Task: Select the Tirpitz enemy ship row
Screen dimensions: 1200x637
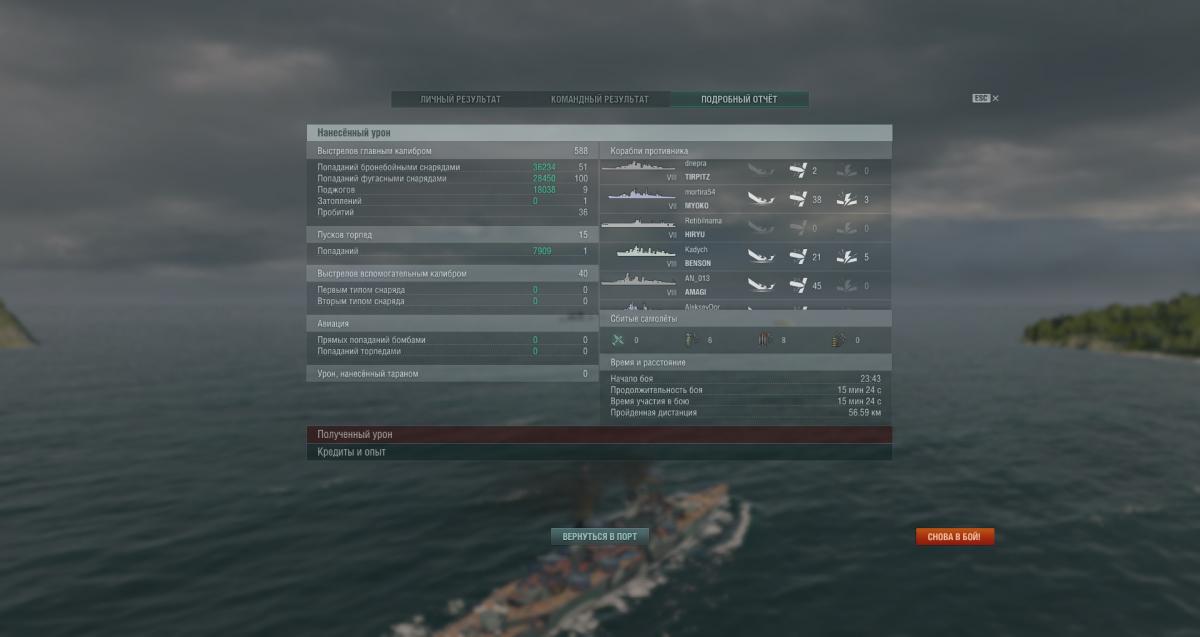Action: coord(746,170)
